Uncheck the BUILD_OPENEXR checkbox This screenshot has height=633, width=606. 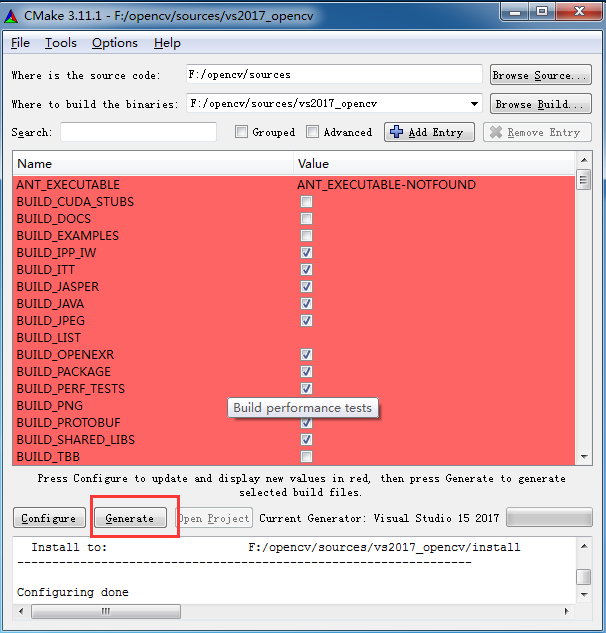click(x=306, y=354)
